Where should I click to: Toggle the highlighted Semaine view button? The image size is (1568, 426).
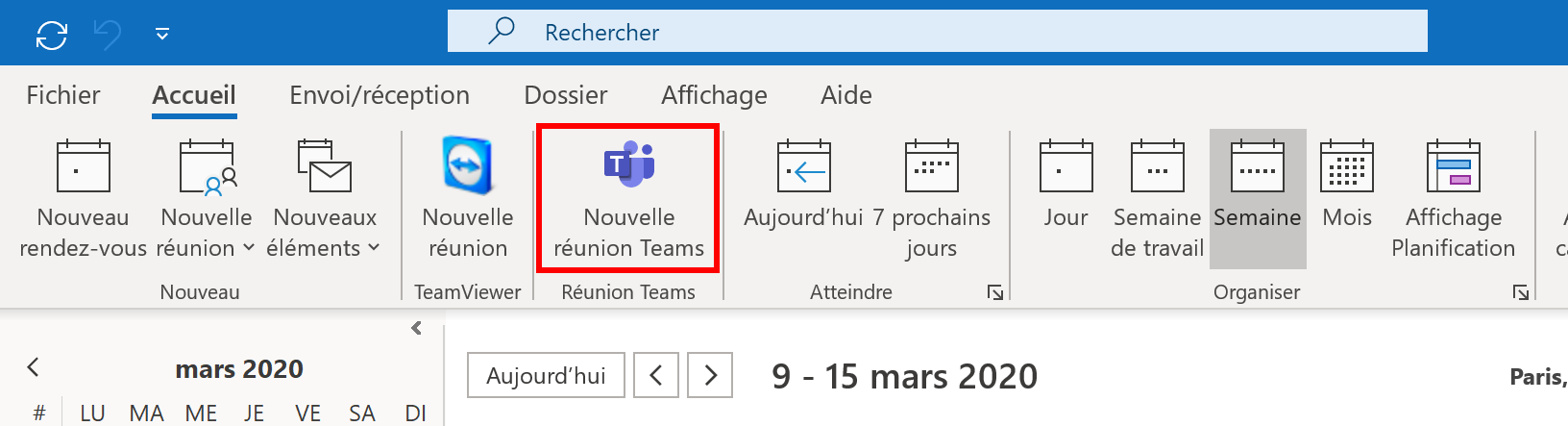click(1258, 198)
